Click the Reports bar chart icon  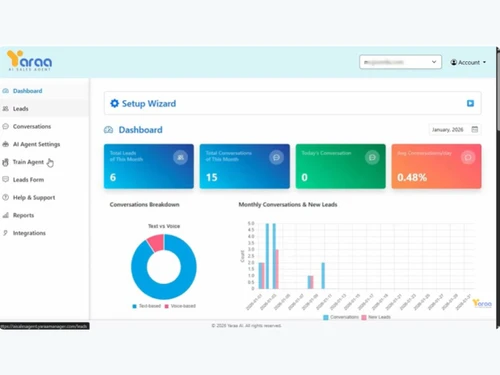tap(5, 215)
